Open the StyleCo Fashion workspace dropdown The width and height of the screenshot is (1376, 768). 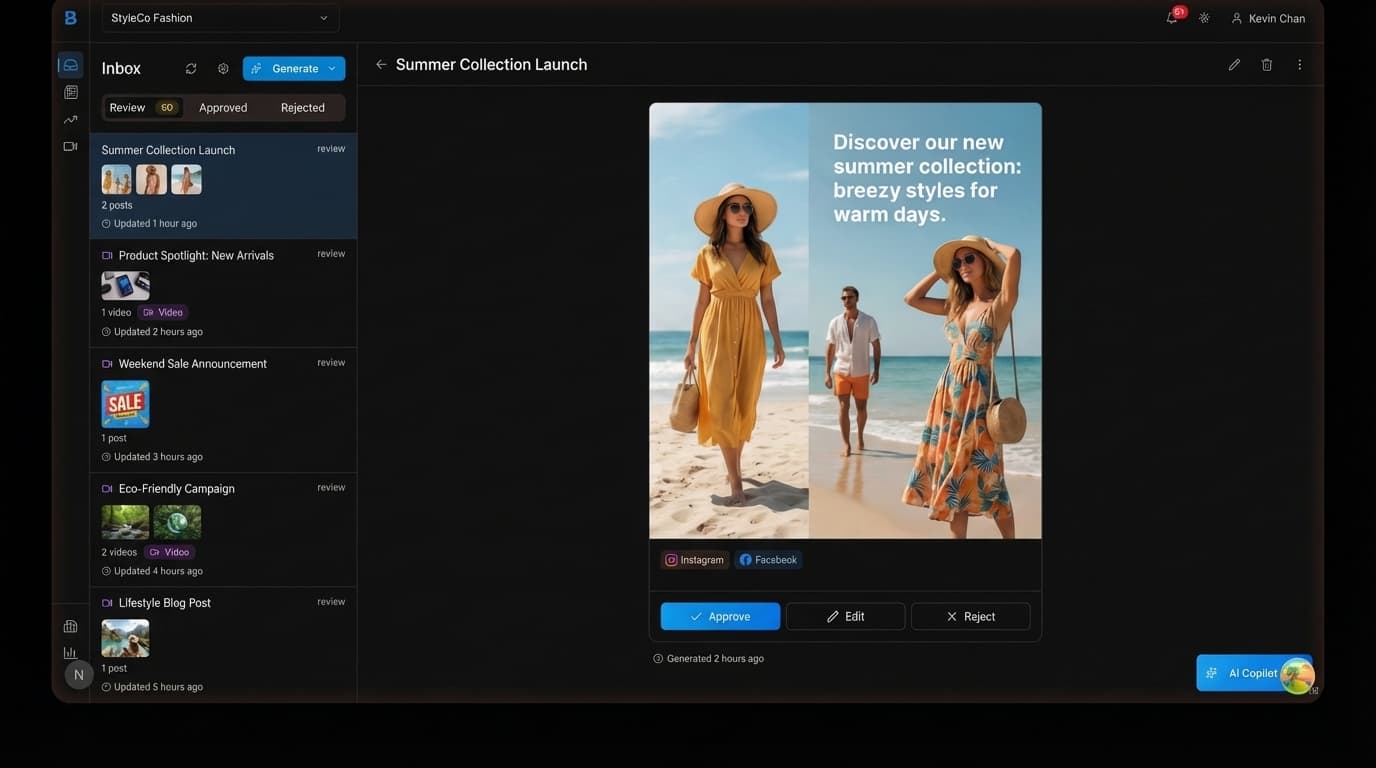pos(221,17)
